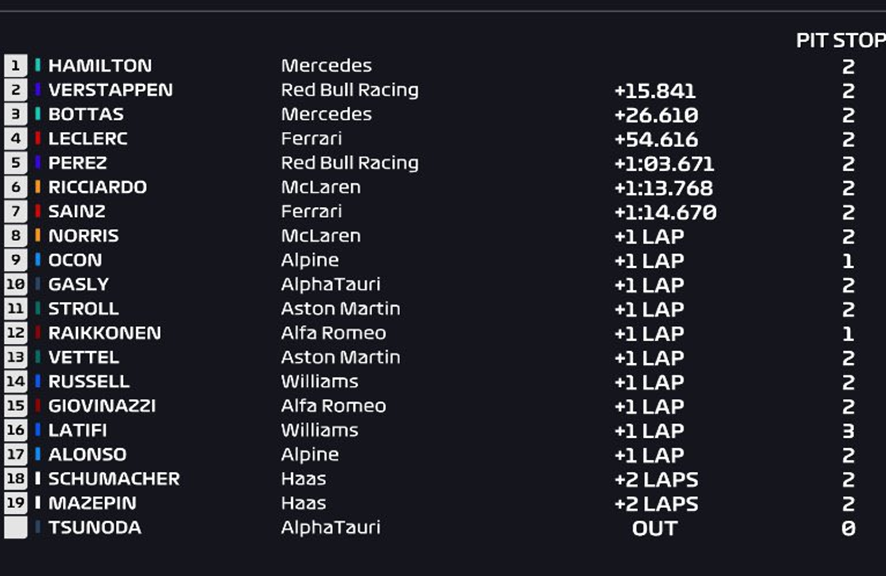This screenshot has width=886, height=576.
Task: Click position badge 19 next to Mazepin
Action: pyautogui.click(x=15, y=503)
